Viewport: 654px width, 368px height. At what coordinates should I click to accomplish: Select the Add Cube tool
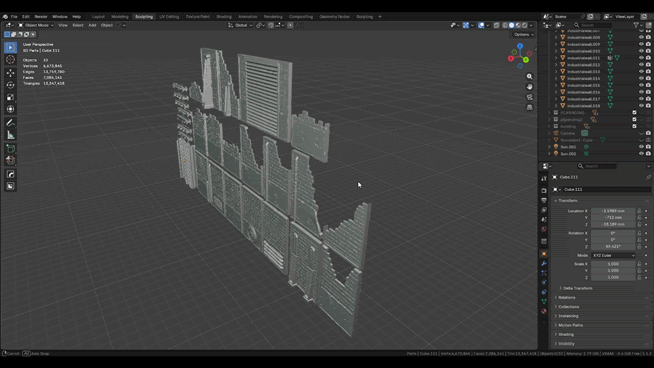[x=10, y=149]
